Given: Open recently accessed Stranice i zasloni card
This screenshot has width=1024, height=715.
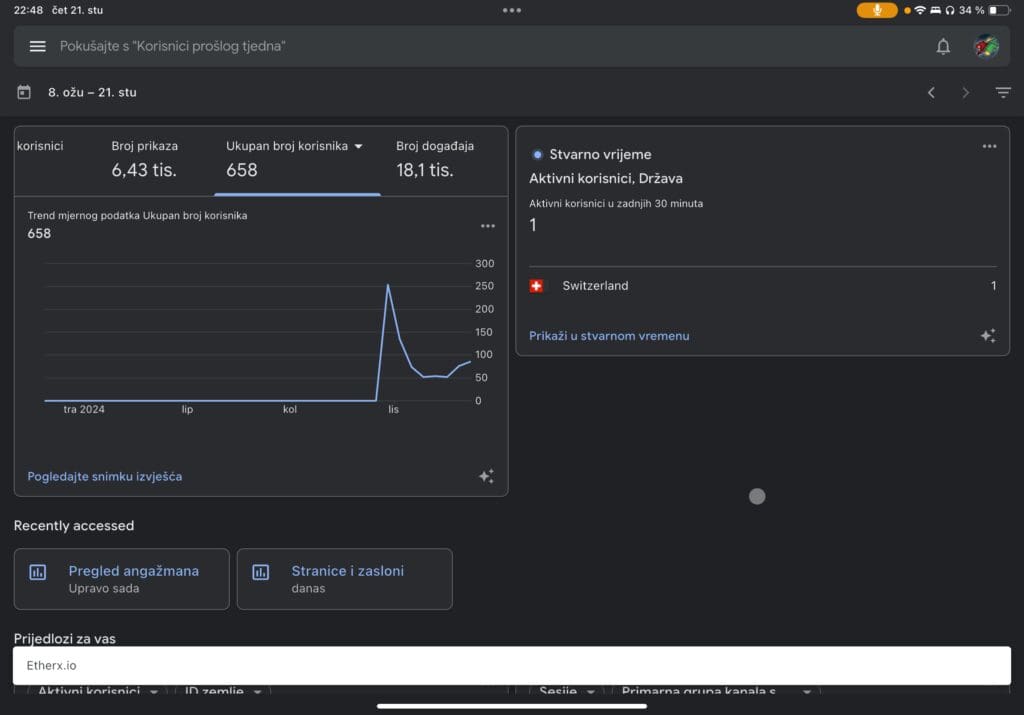Looking at the screenshot, I should coord(344,578).
